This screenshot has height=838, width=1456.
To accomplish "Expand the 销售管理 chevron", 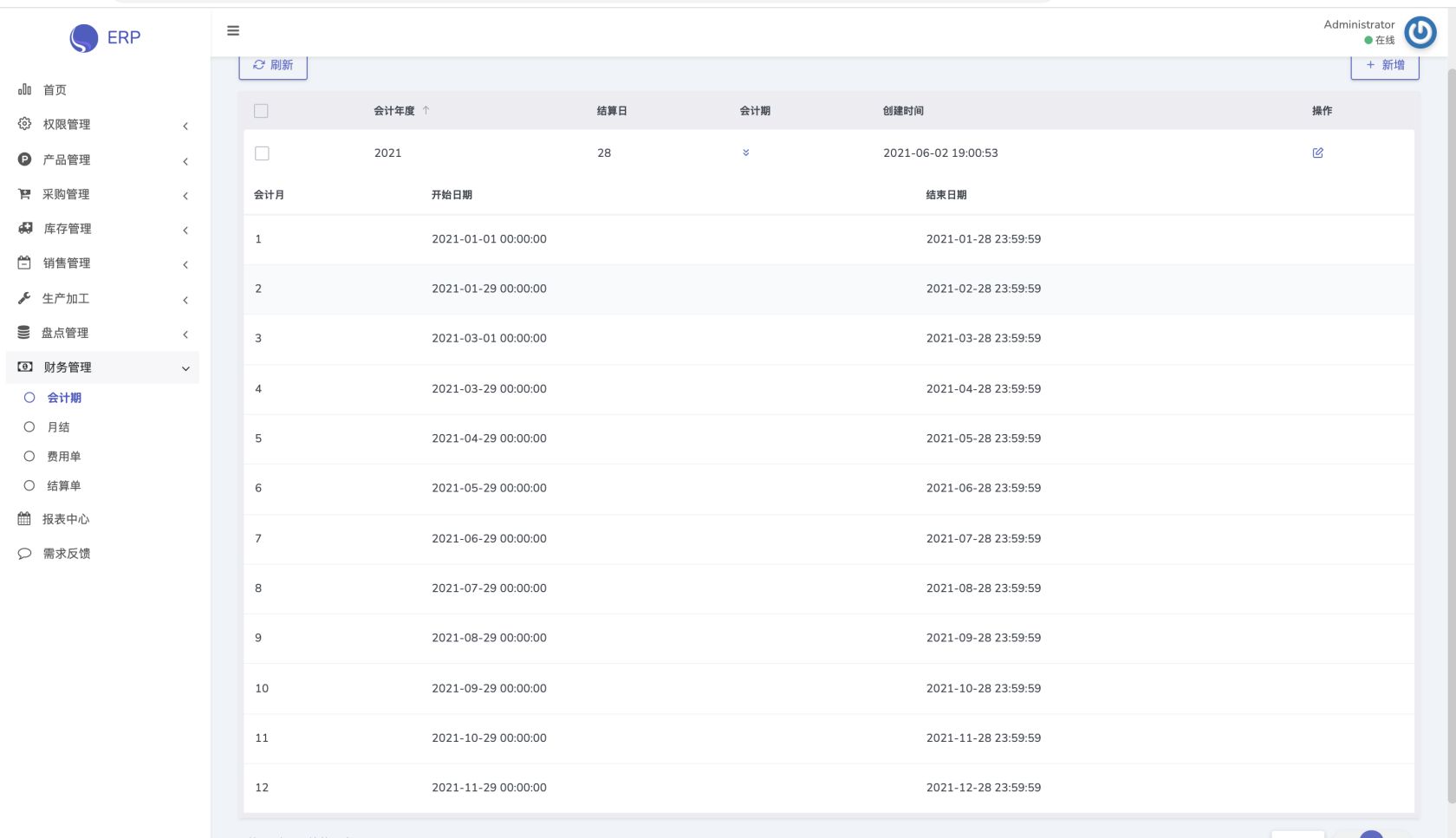I will 185,264.
